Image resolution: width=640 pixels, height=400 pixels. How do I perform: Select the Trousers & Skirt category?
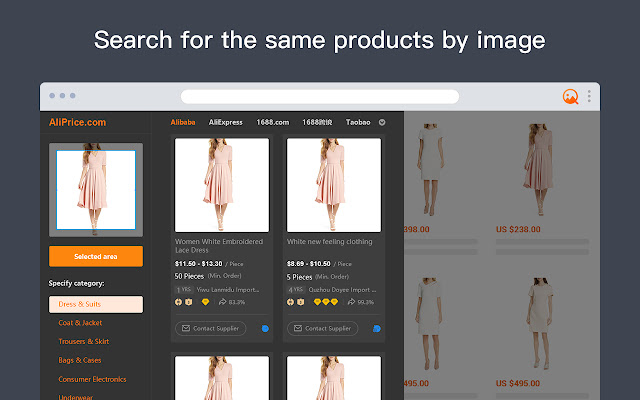84,342
